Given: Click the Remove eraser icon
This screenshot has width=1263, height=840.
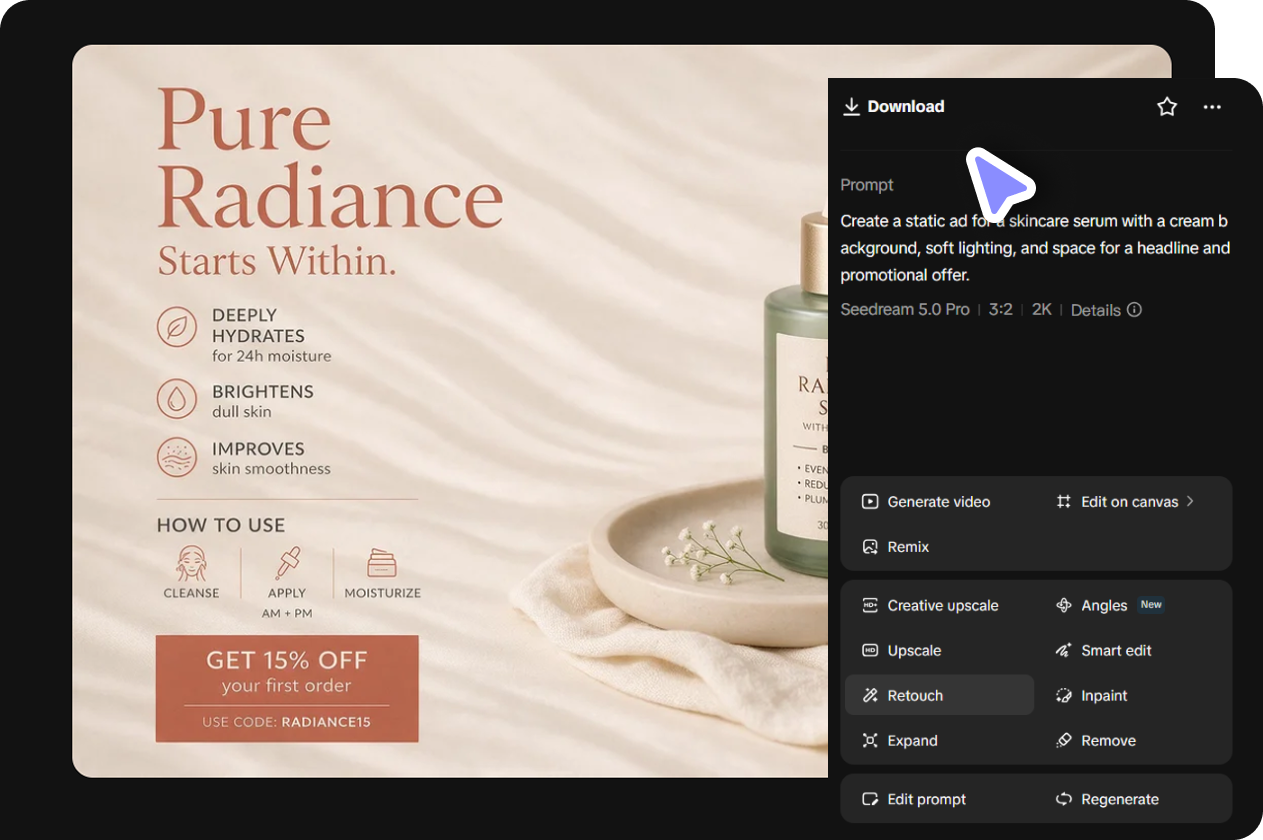Looking at the screenshot, I should 1064,741.
